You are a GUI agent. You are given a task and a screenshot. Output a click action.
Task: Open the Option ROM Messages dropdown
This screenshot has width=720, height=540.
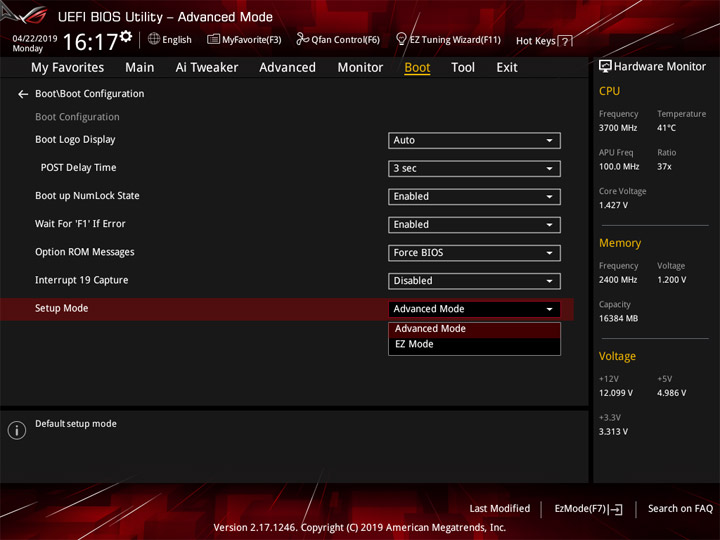(x=474, y=253)
